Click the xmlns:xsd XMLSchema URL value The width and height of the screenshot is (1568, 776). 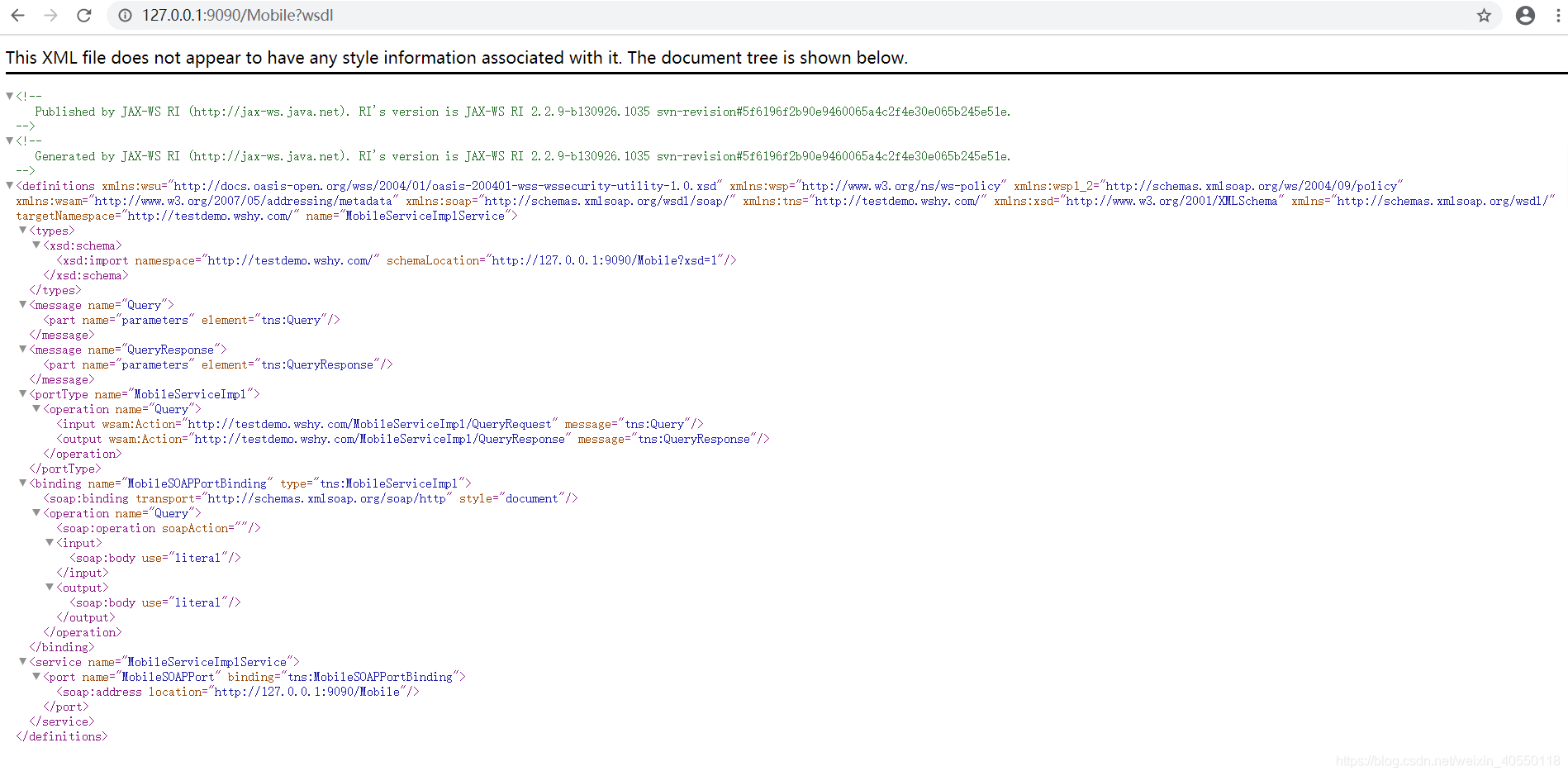[1171, 201]
